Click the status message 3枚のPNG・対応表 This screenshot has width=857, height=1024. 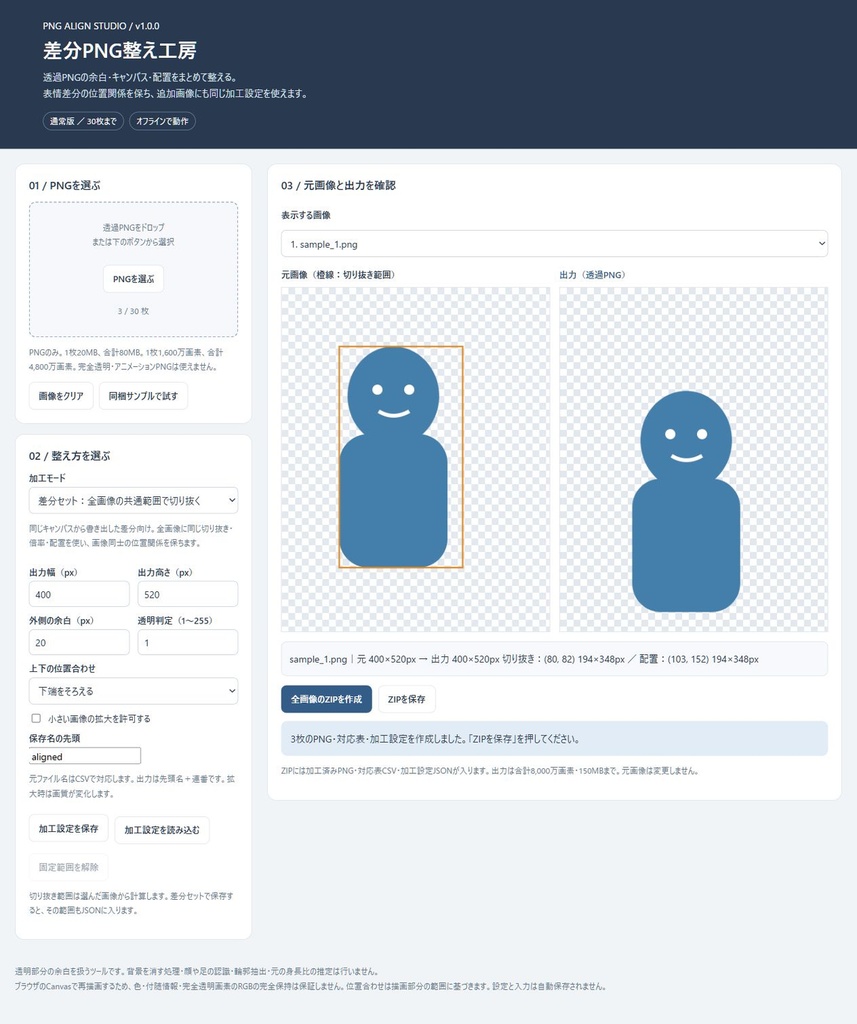click(555, 739)
